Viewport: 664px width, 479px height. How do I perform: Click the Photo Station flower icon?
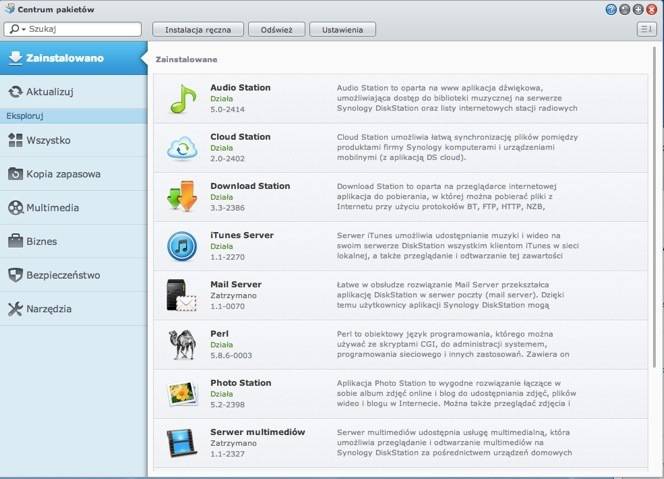tap(183, 394)
